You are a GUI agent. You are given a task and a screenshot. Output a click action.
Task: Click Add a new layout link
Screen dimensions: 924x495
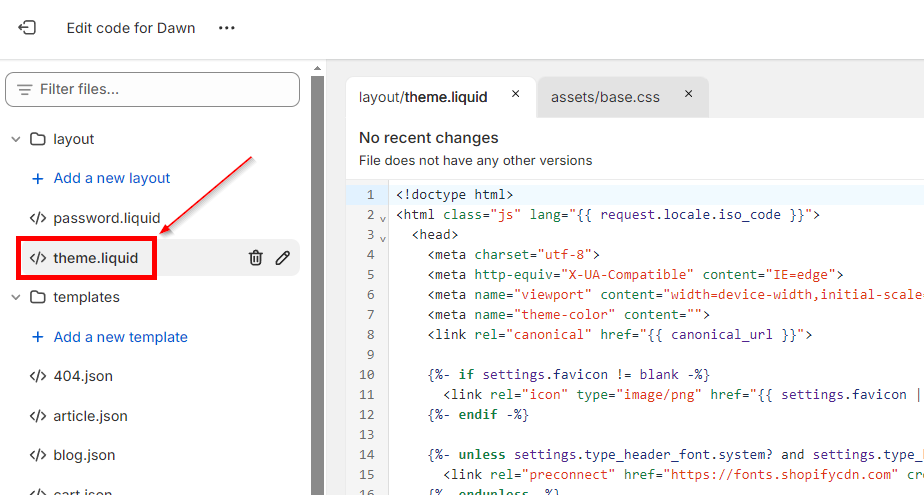tap(112, 178)
